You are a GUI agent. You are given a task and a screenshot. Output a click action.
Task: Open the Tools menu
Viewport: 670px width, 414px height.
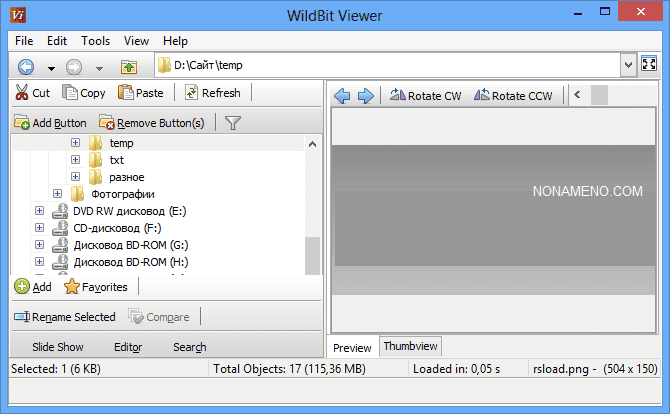96,41
